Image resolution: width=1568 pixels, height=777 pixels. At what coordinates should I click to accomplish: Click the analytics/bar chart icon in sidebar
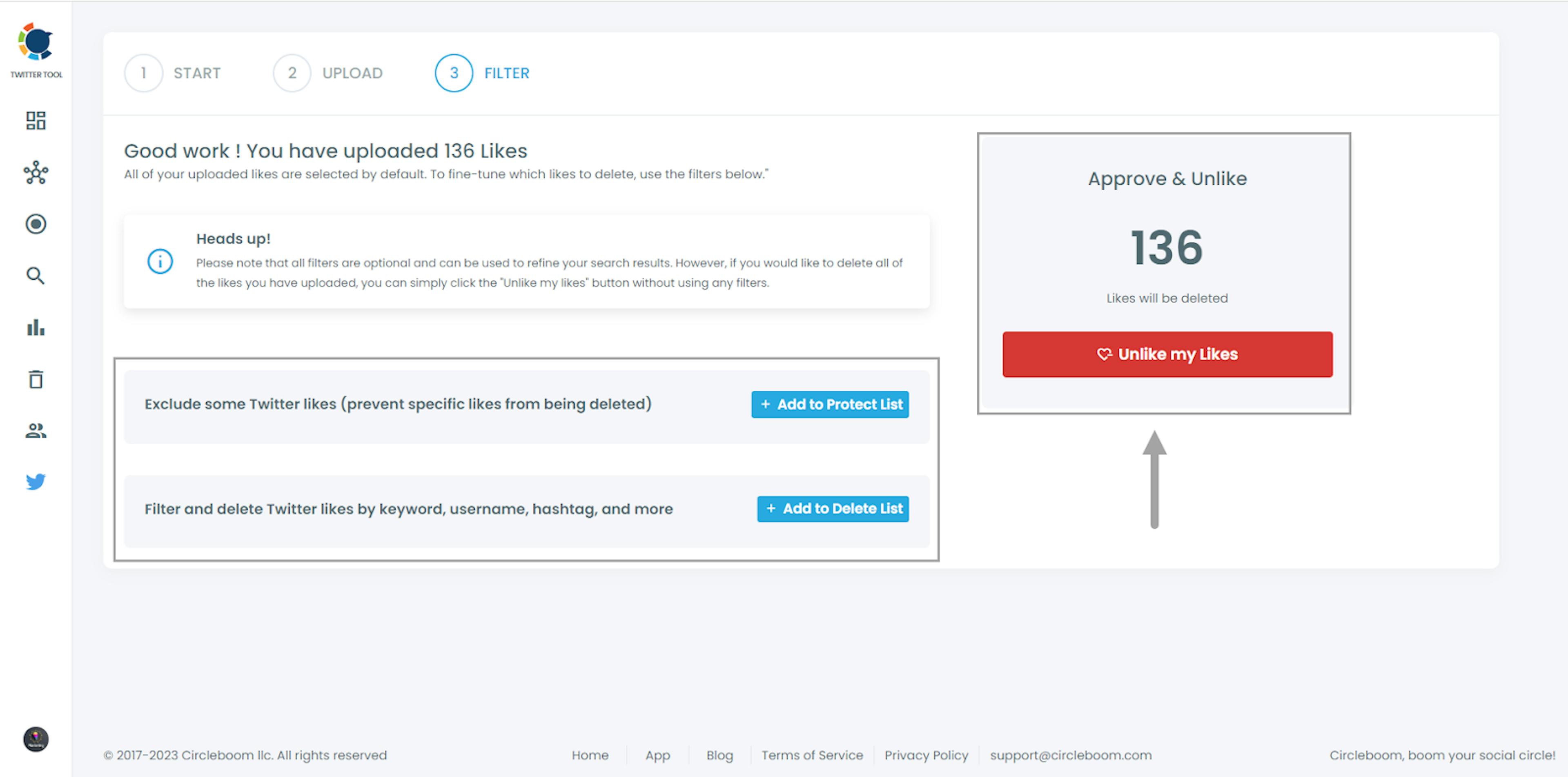pyautogui.click(x=35, y=327)
